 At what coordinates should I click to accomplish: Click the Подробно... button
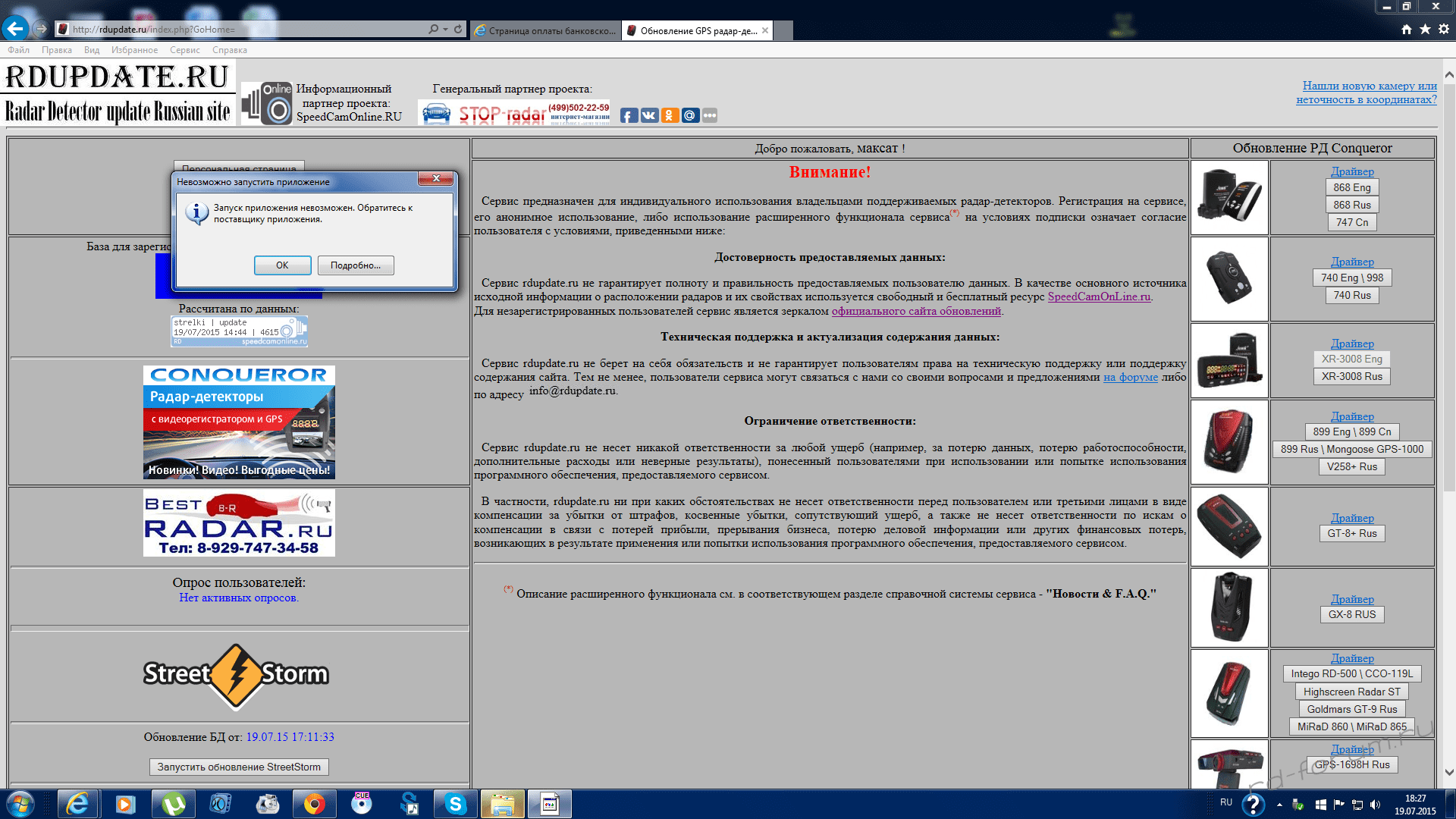(355, 265)
